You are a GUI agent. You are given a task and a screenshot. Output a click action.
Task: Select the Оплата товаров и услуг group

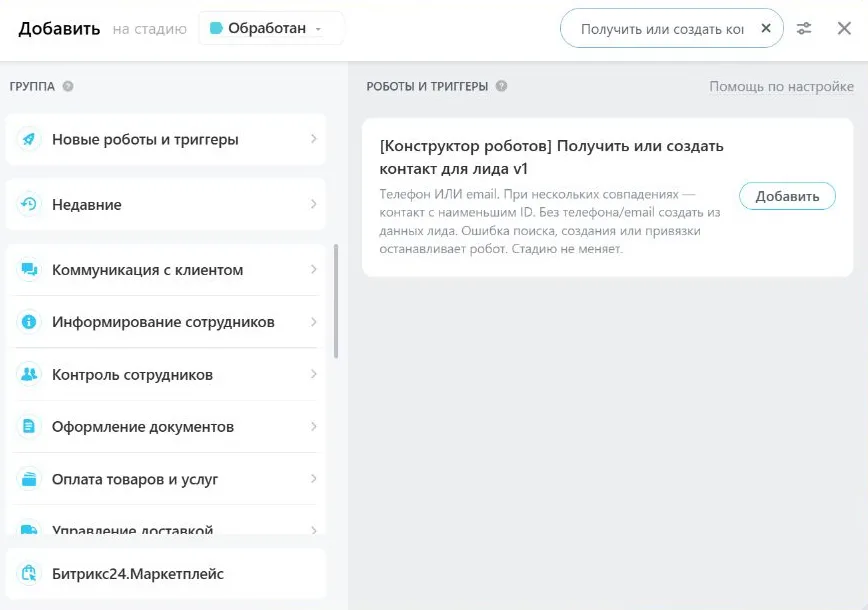click(x=166, y=479)
